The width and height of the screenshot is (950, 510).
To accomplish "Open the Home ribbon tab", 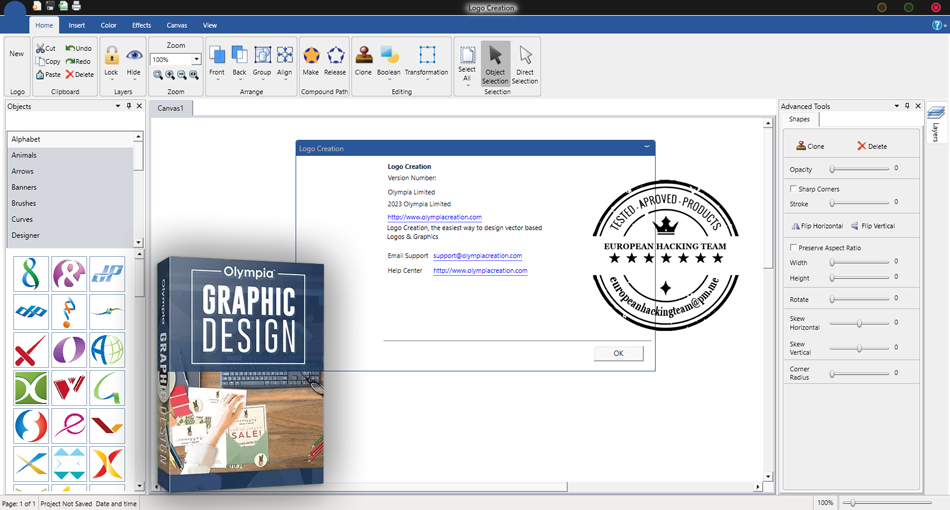I will tap(44, 25).
